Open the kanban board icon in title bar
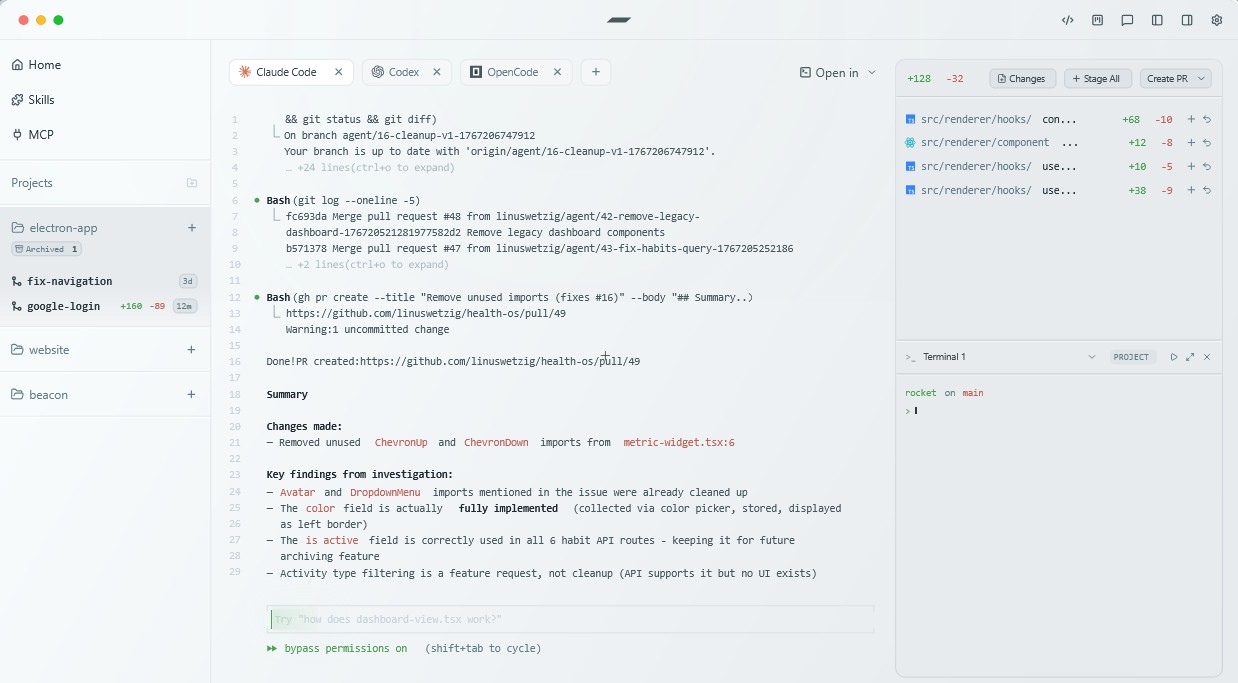 coord(1097,20)
